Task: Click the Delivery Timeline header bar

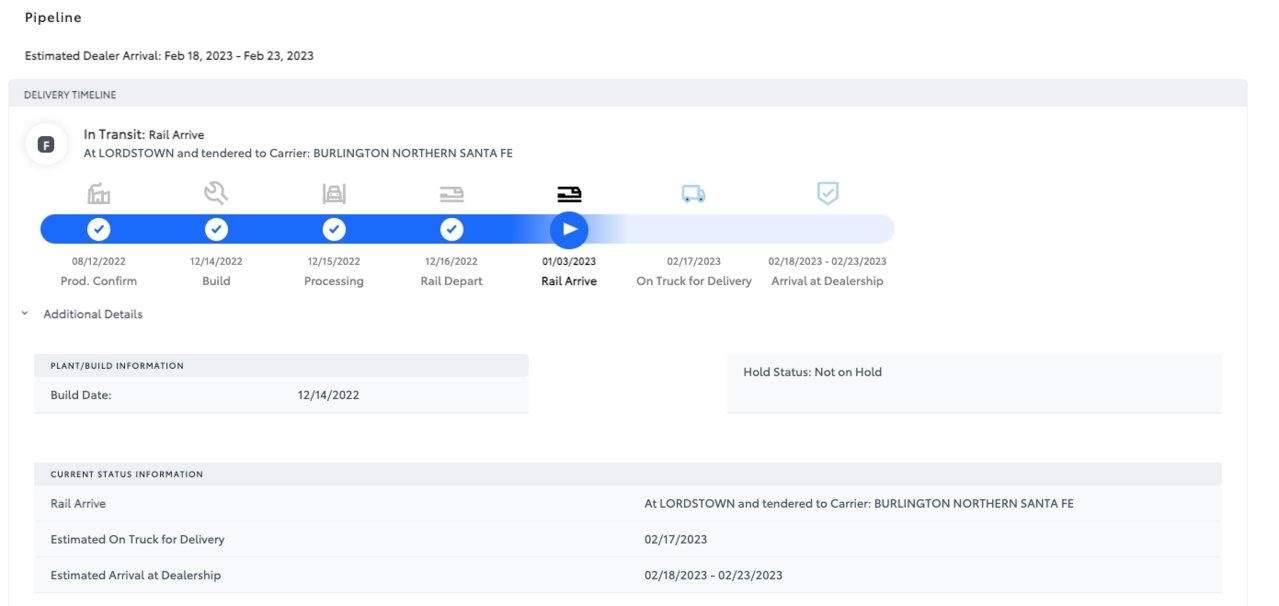Action: coord(628,94)
